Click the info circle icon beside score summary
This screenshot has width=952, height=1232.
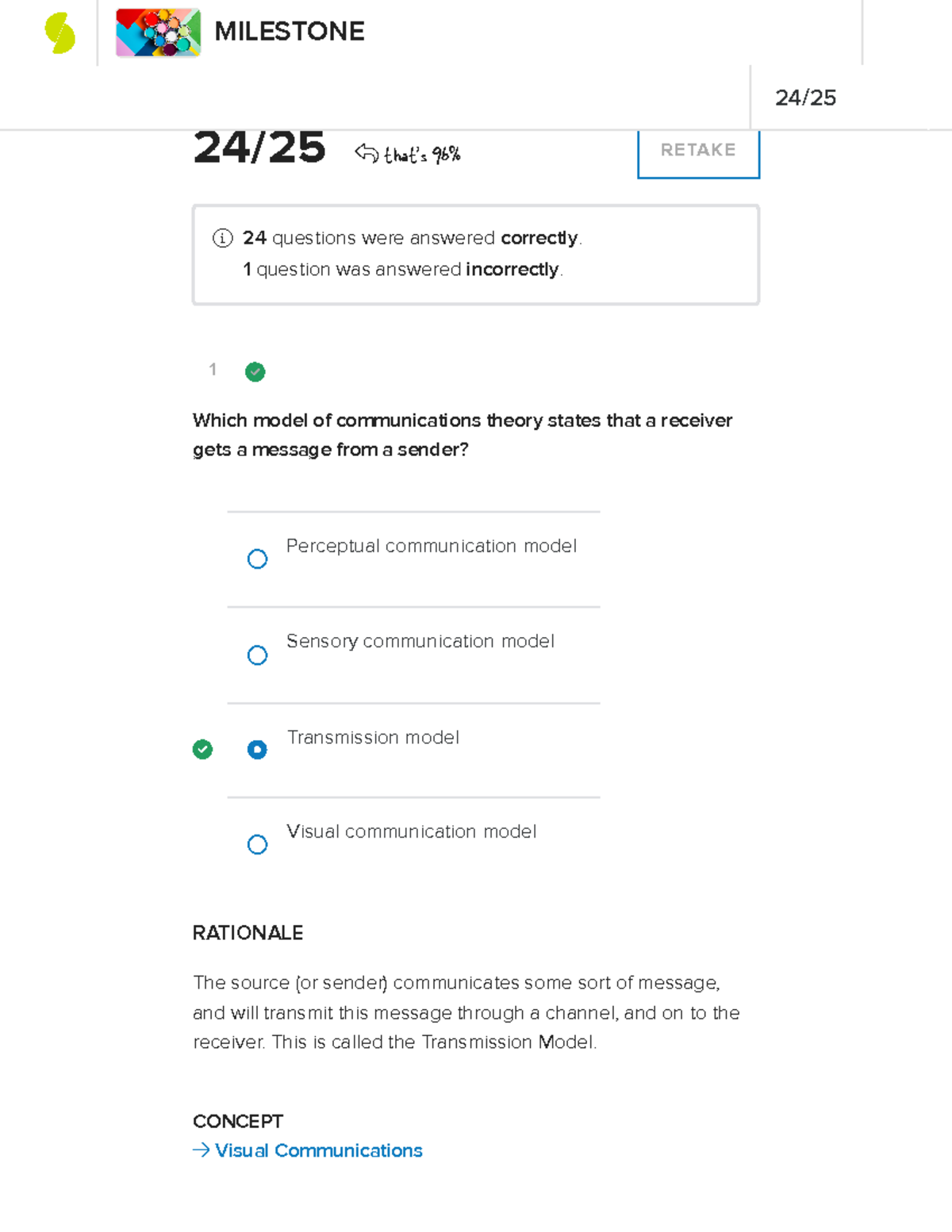[221, 237]
